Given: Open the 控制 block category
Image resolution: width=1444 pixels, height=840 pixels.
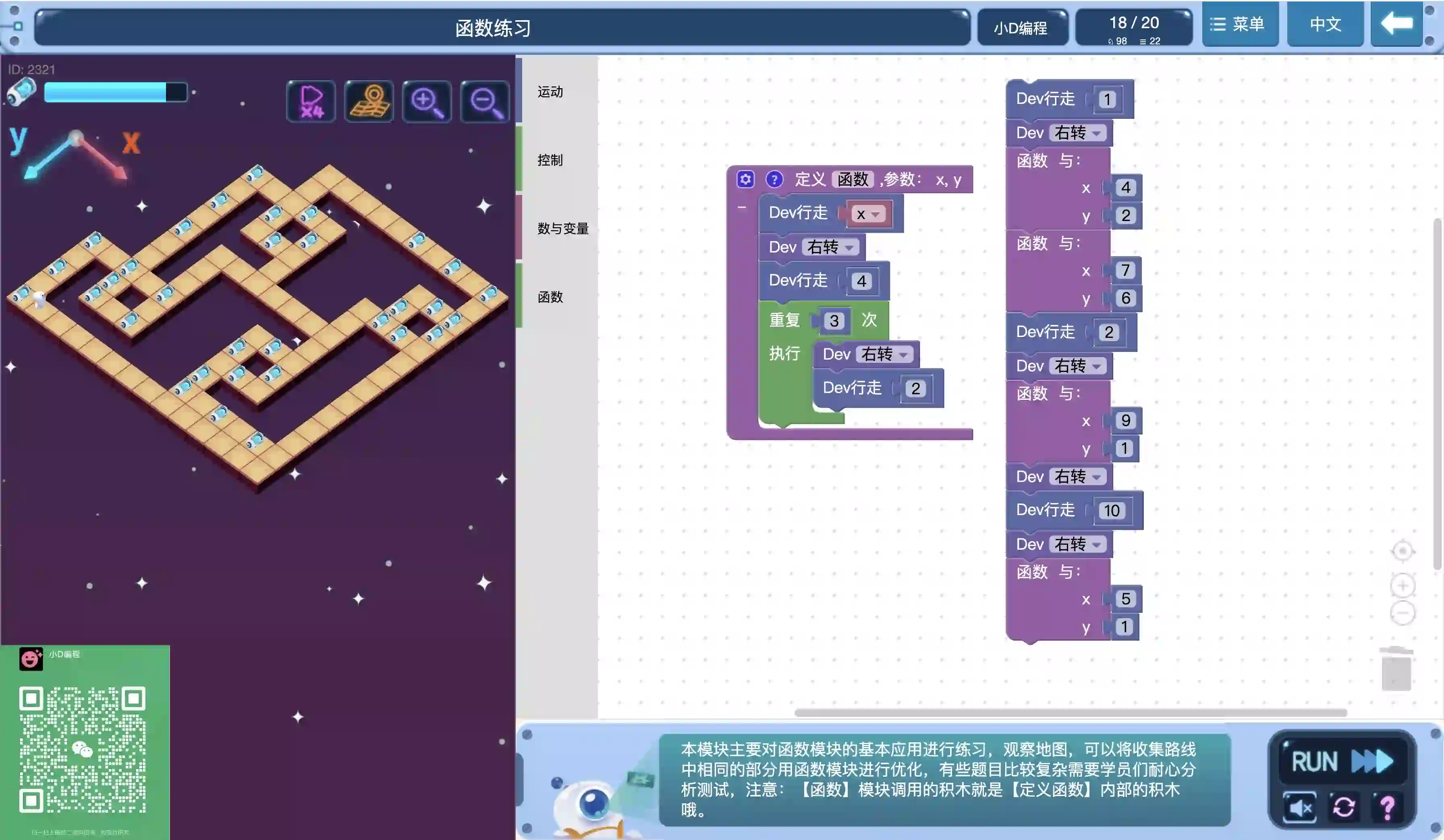Looking at the screenshot, I should click(550, 160).
